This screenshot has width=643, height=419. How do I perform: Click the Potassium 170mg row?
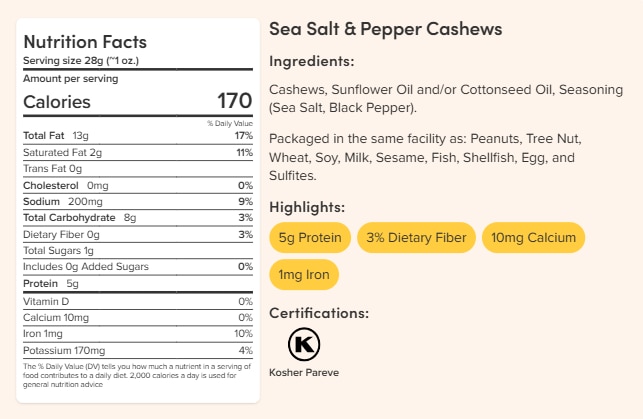click(137, 351)
